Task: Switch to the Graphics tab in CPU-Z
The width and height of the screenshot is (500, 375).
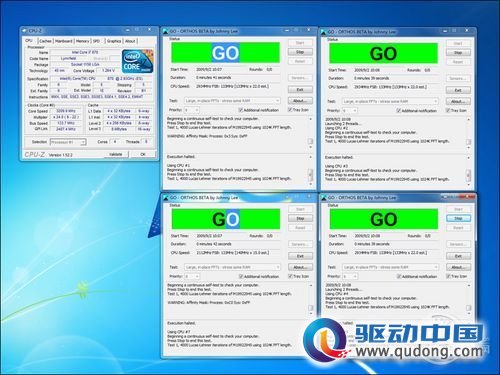Action: point(114,41)
